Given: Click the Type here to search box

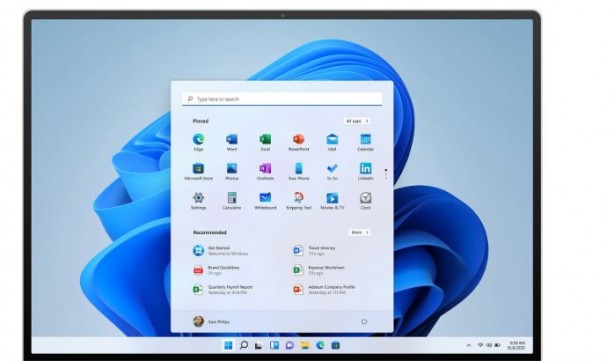Looking at the screenshot, I should 282,99.
